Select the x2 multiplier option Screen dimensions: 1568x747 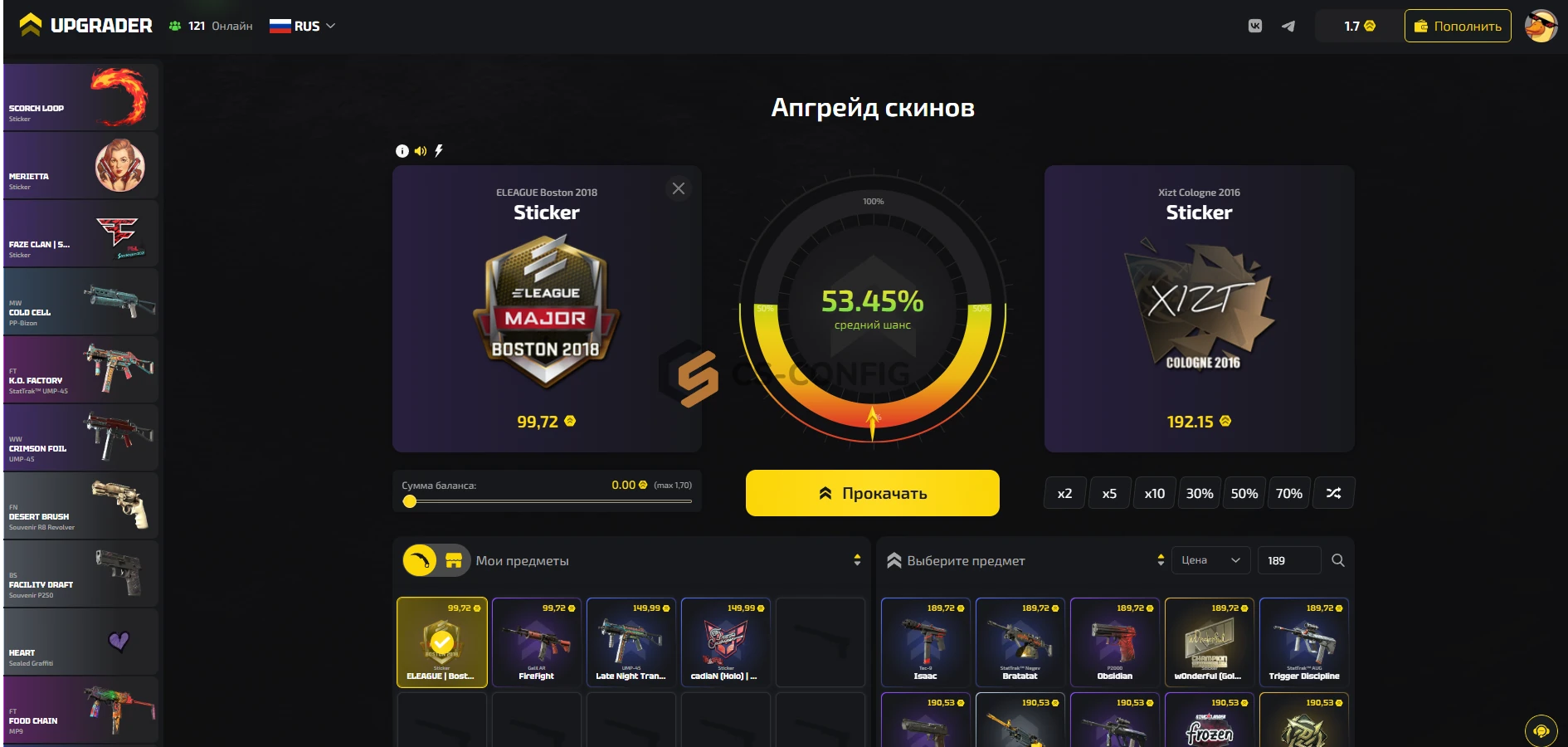tap(1064, 493)
